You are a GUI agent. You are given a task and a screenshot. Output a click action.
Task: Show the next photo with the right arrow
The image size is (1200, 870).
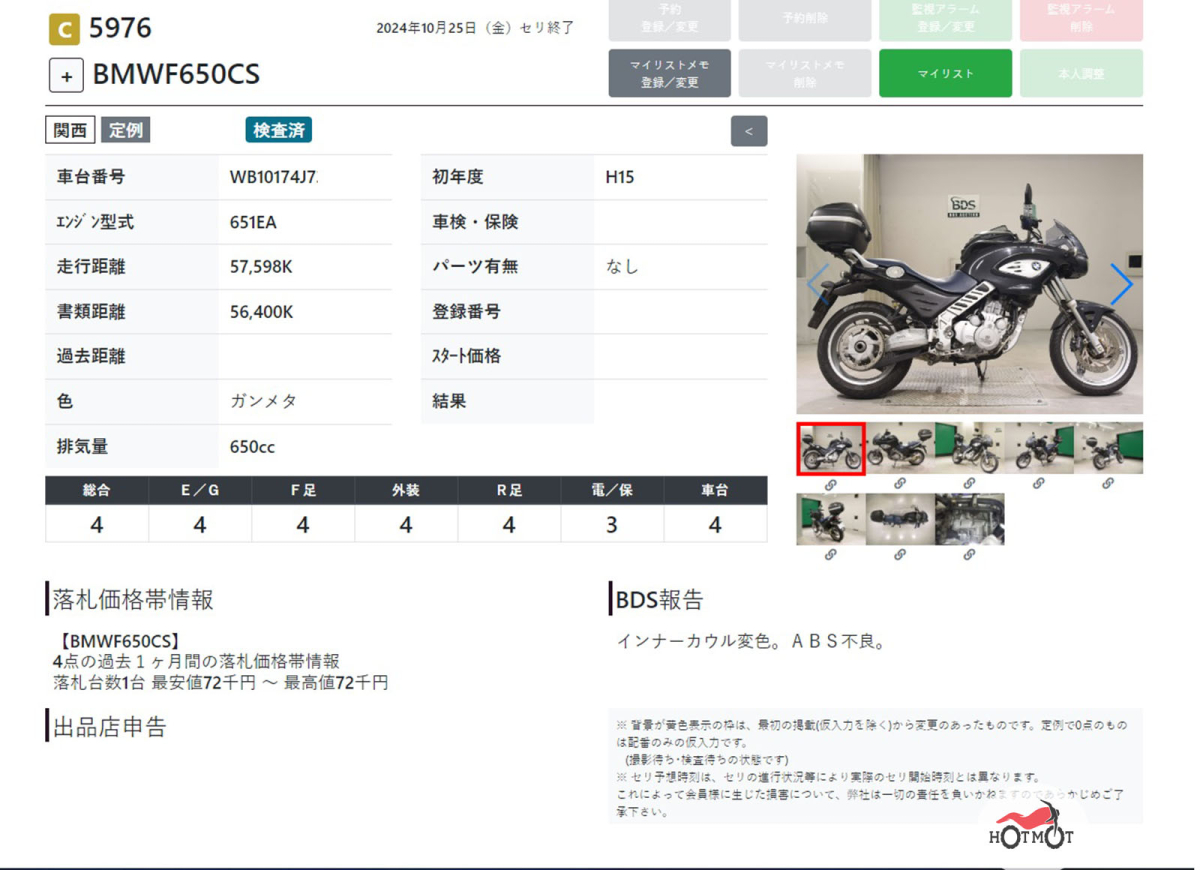pyautogui.click(x=1121, y=284)
